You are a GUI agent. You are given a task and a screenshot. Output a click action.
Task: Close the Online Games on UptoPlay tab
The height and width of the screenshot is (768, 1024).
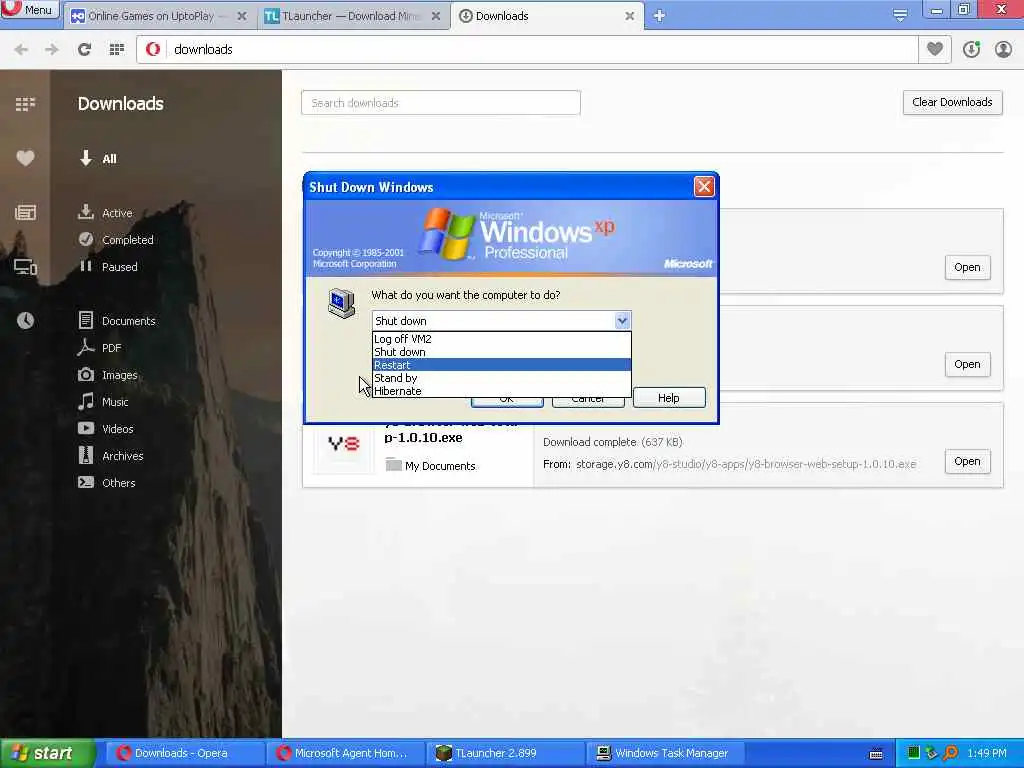242,16
